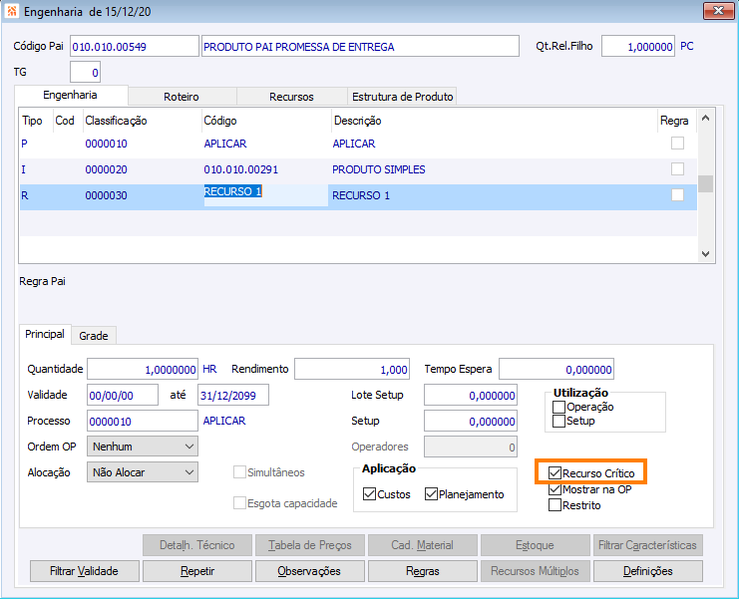Toggle the Mostrar na OP checkbox
Image resolution: width=739 pixels, height=599 pixels.
pos(555,490)
